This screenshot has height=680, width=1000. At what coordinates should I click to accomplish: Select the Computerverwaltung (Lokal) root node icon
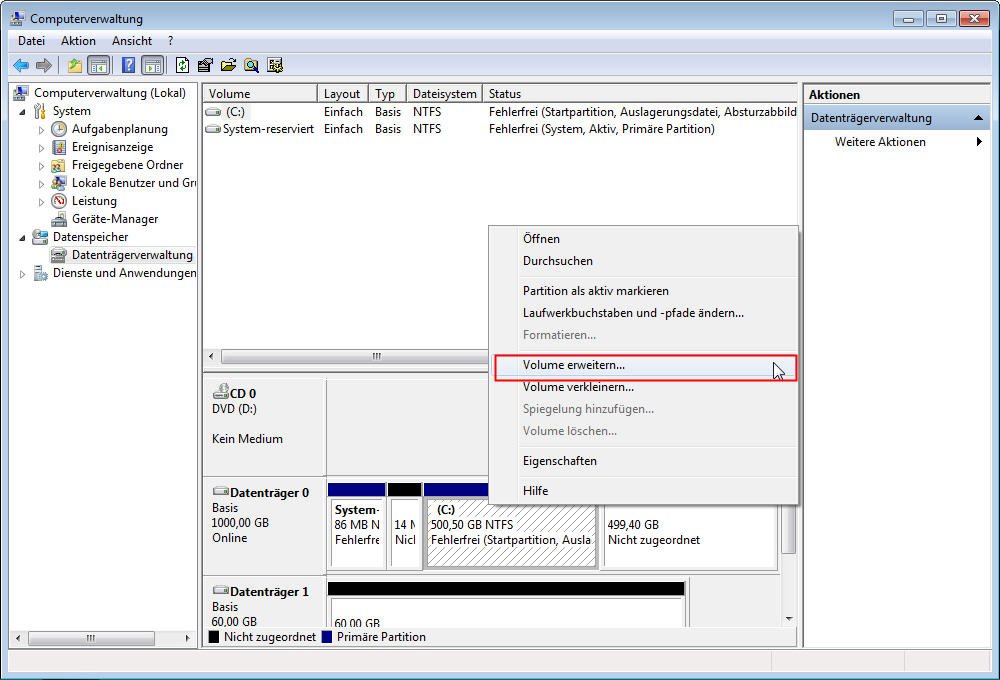21,93
